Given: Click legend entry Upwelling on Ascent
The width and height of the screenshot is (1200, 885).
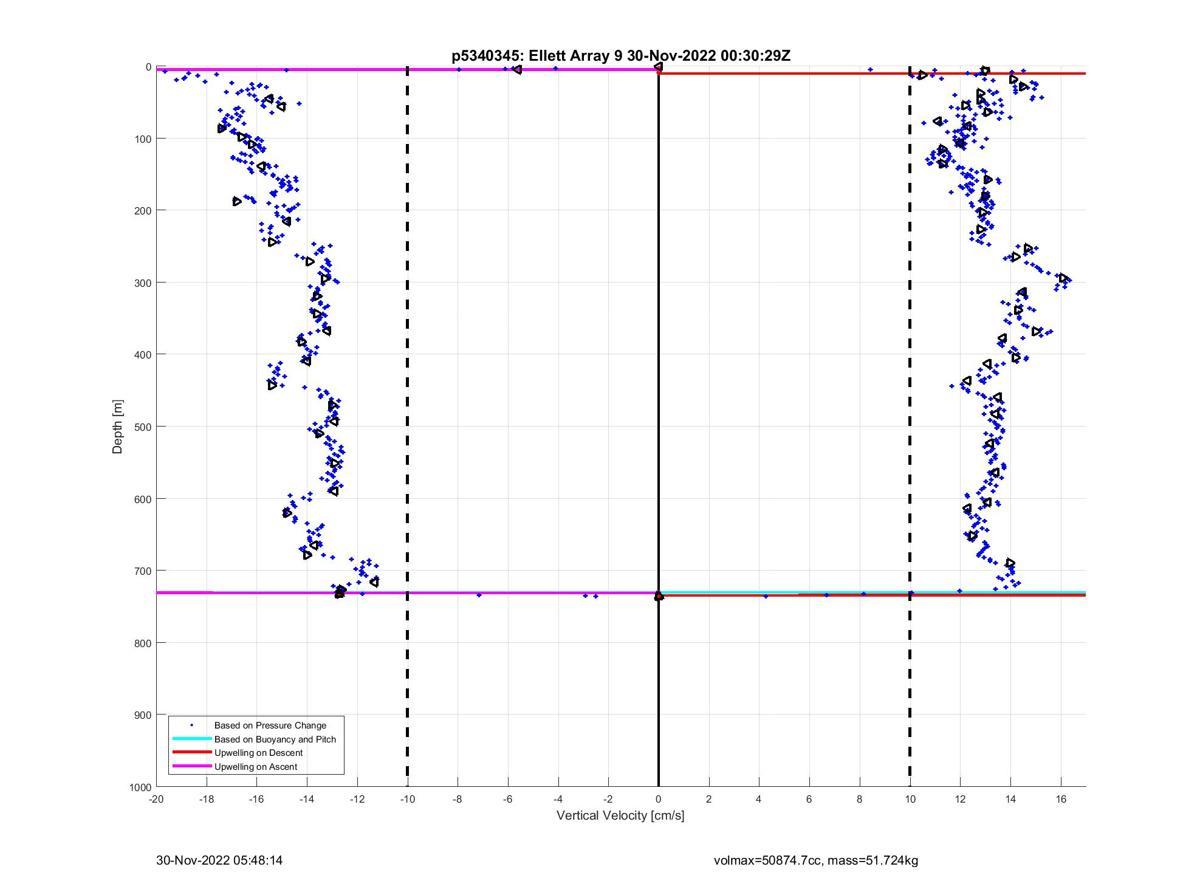Looking at the screenshot, I should (255, 767).
